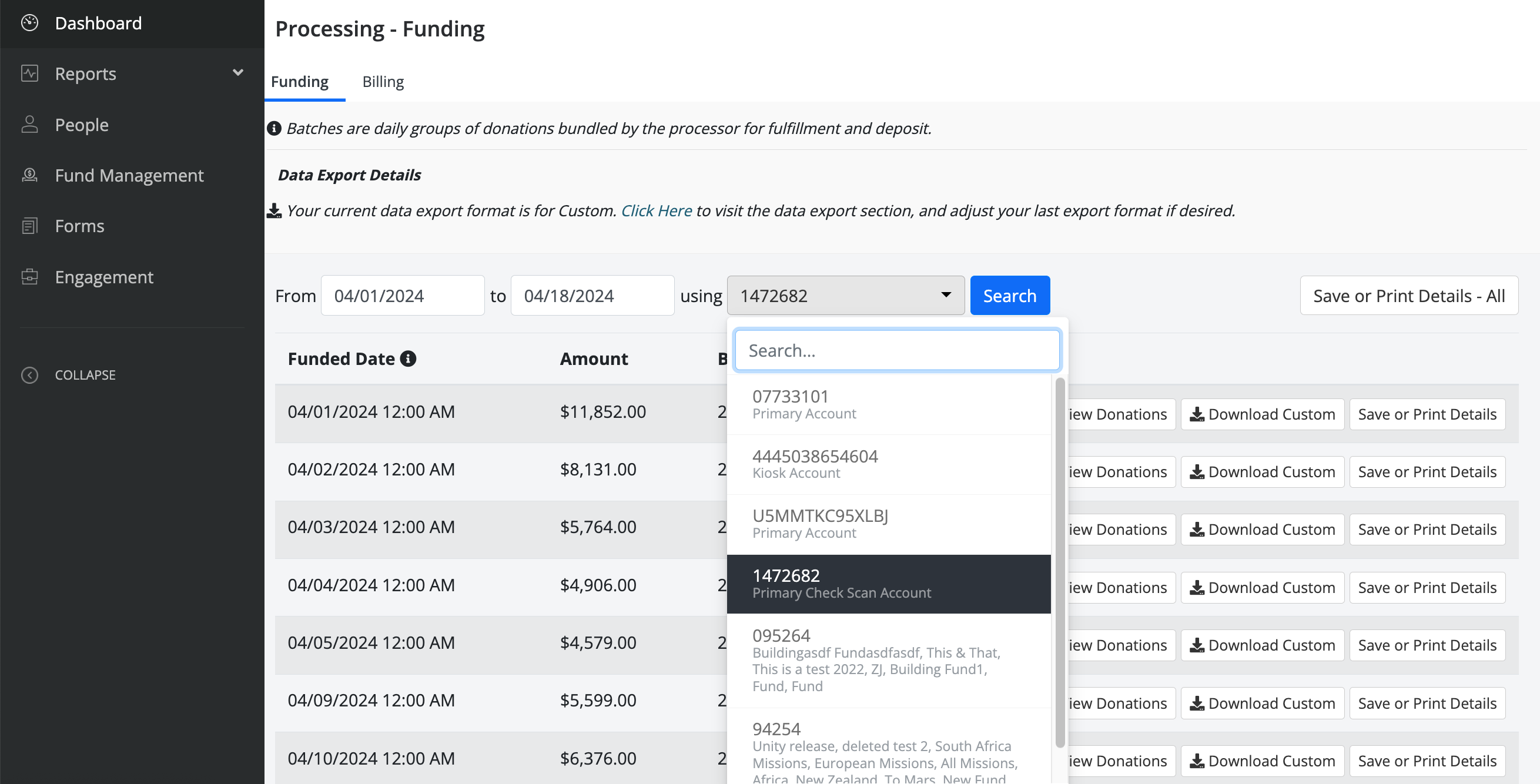Viewport: 1540px width, 784px height.
Task: Expand the Reports menu chevron
Action: 238,72
